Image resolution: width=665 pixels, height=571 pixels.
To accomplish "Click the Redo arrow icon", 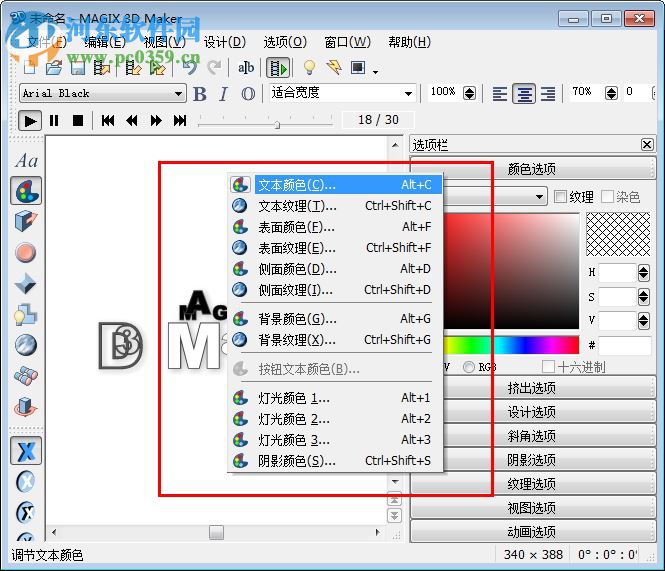I will pyautogui.click(x=215, y=67).
